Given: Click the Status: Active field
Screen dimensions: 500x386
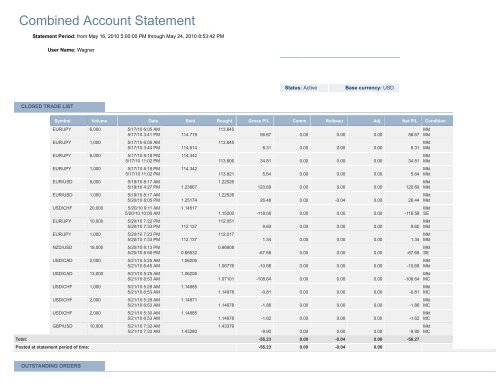Looking at the screenshot, I should pos(304,88).
